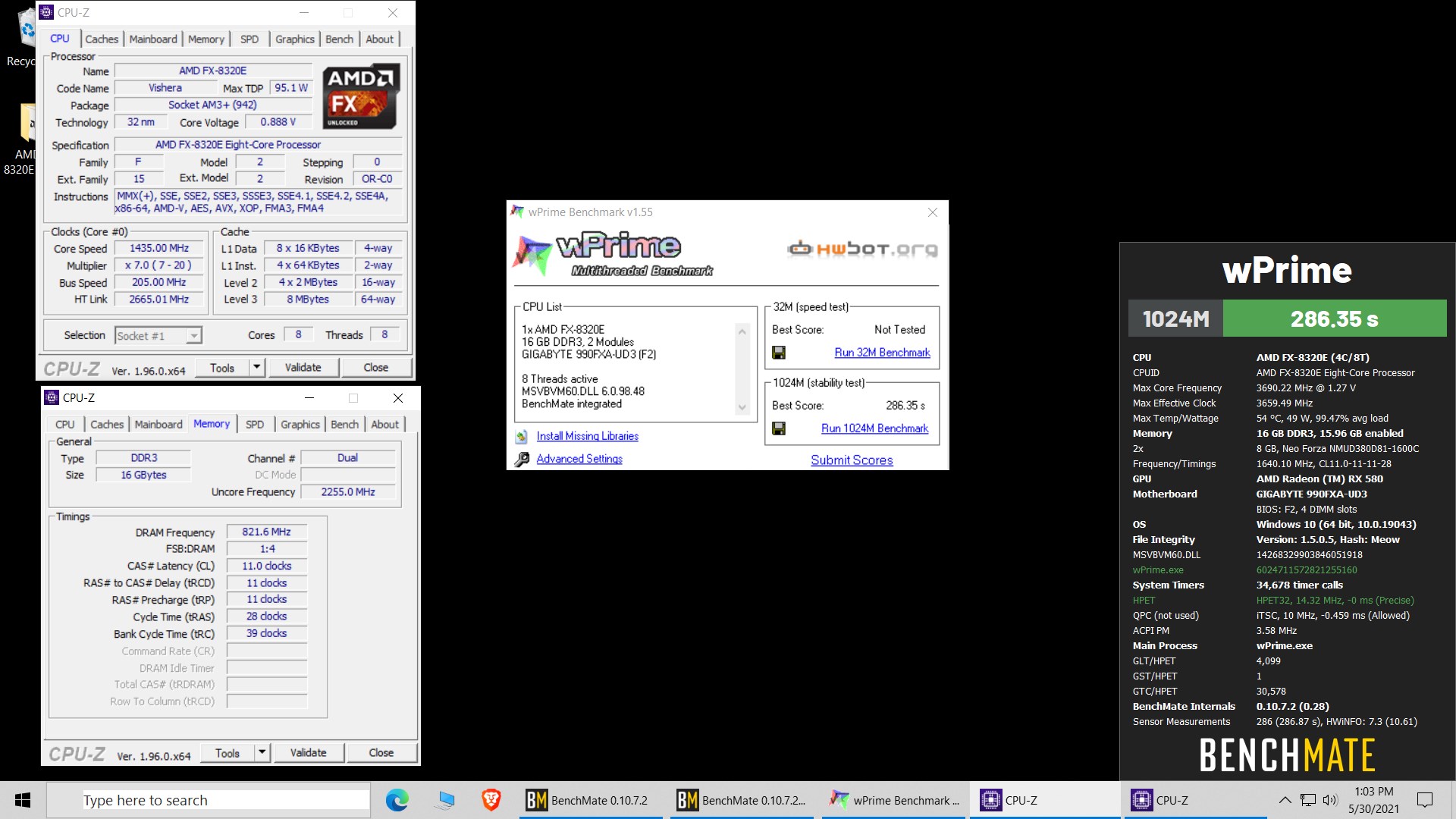Click the Advanced Settings wrench icon

click(522, 460)
